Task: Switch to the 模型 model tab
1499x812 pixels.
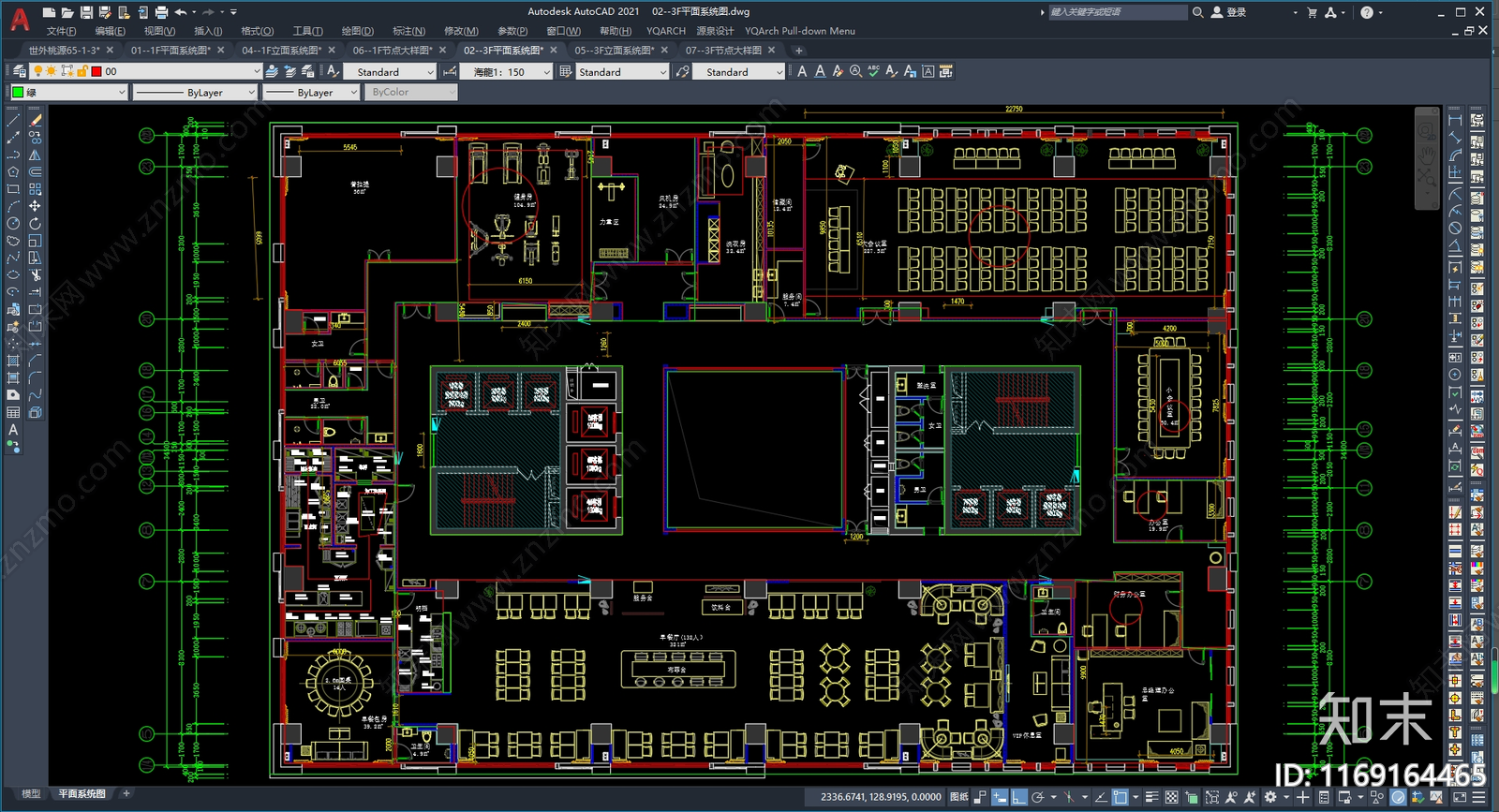Action: [x=31, y=793]
